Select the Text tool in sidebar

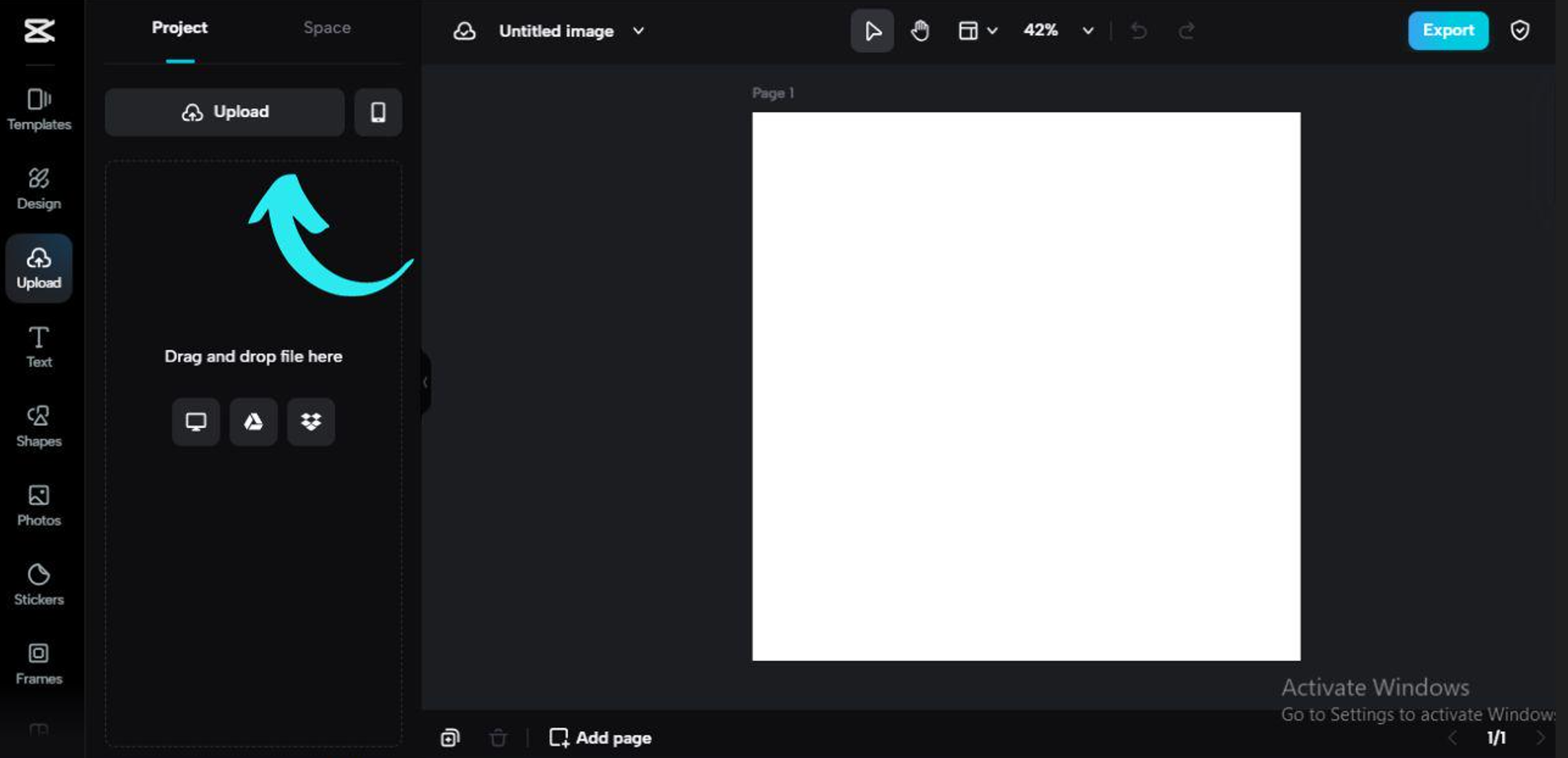39,347
